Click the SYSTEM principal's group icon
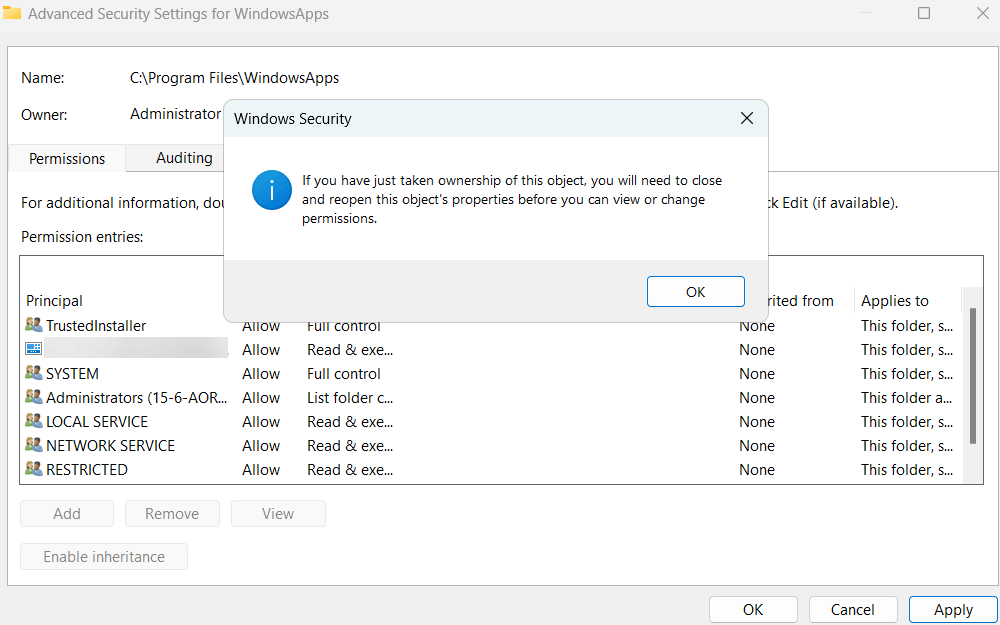 [34, 373]
